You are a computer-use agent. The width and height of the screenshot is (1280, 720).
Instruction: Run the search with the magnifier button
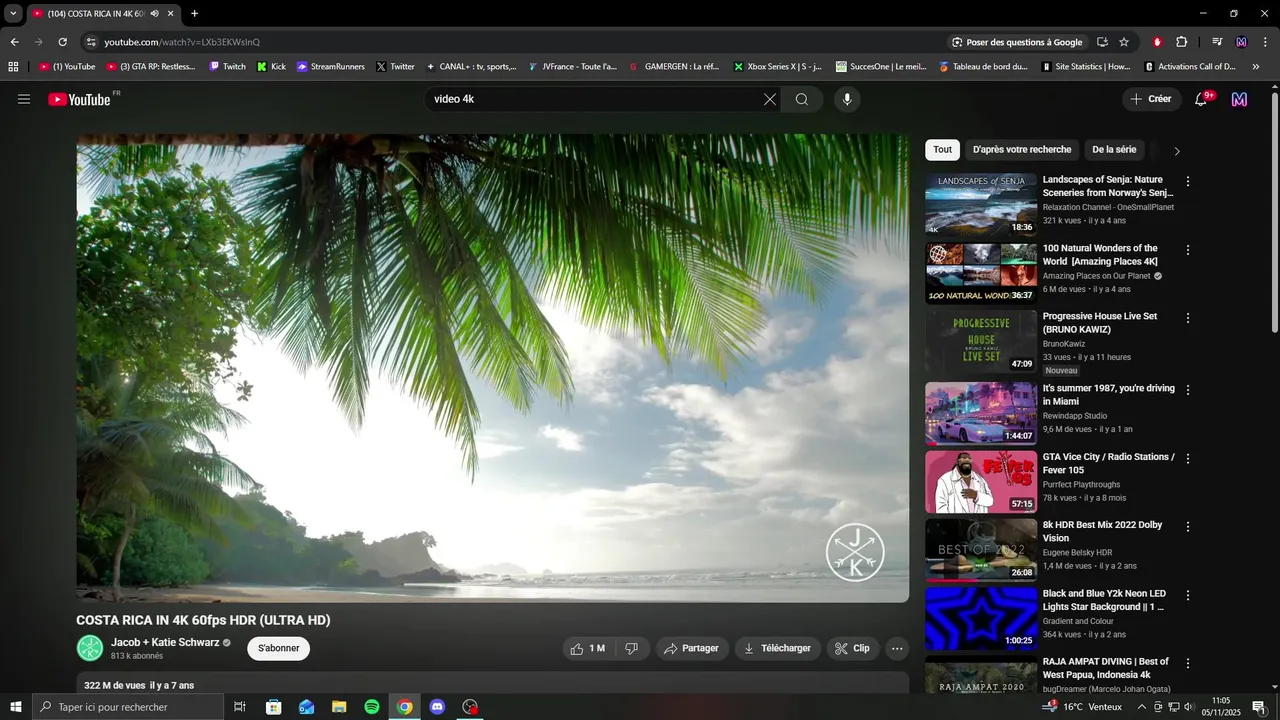(x=802, y=99)
